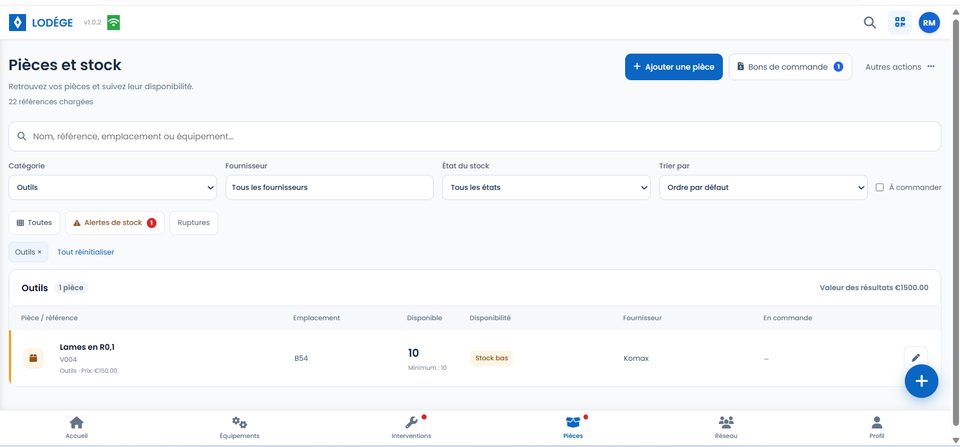
Task: Click the pencil edit icon for Lames en R0,1
Action: tap(915, 358)
